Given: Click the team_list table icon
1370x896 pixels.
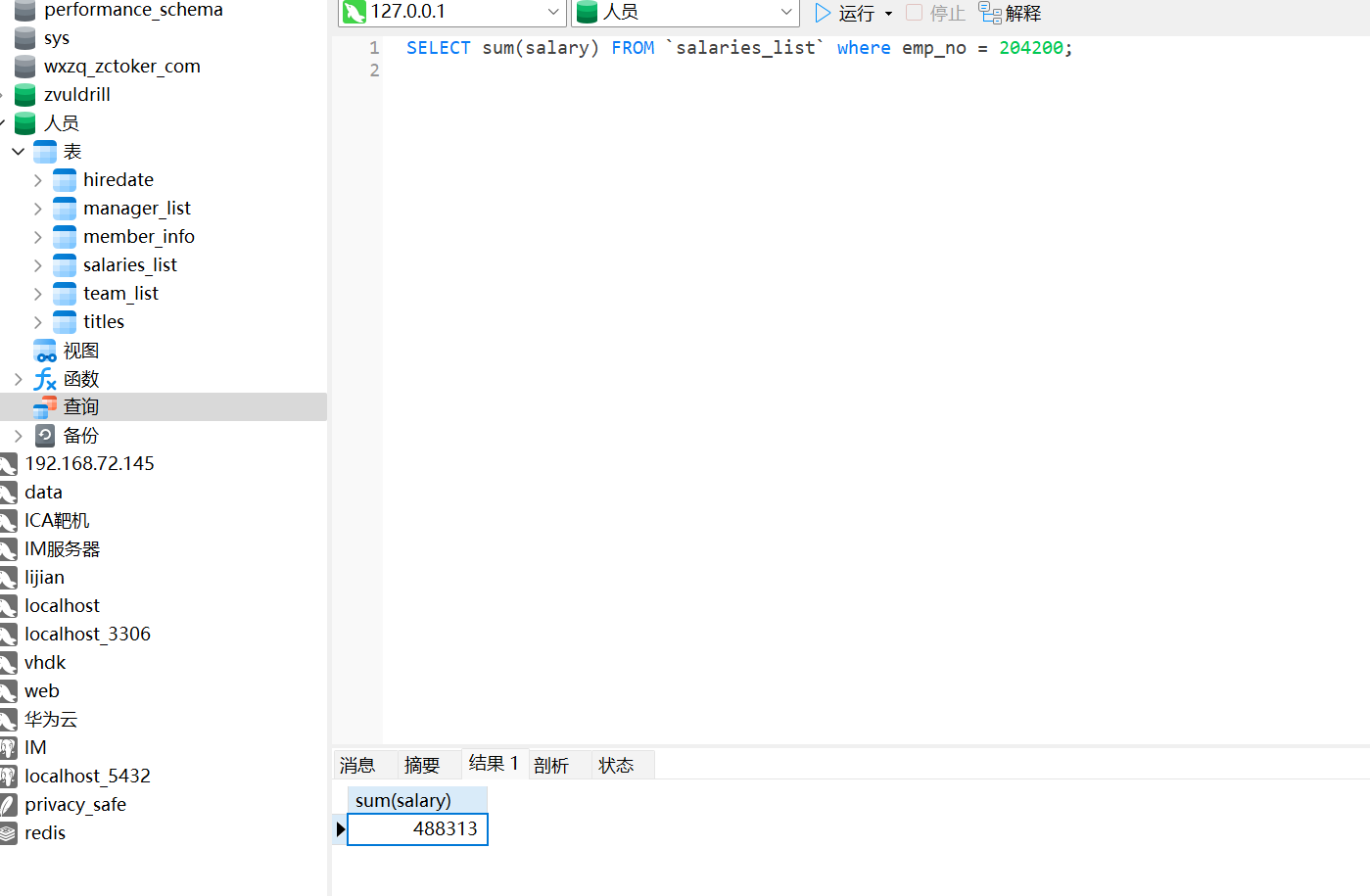Looking at the screenshot, I should (x=65, y=294).
